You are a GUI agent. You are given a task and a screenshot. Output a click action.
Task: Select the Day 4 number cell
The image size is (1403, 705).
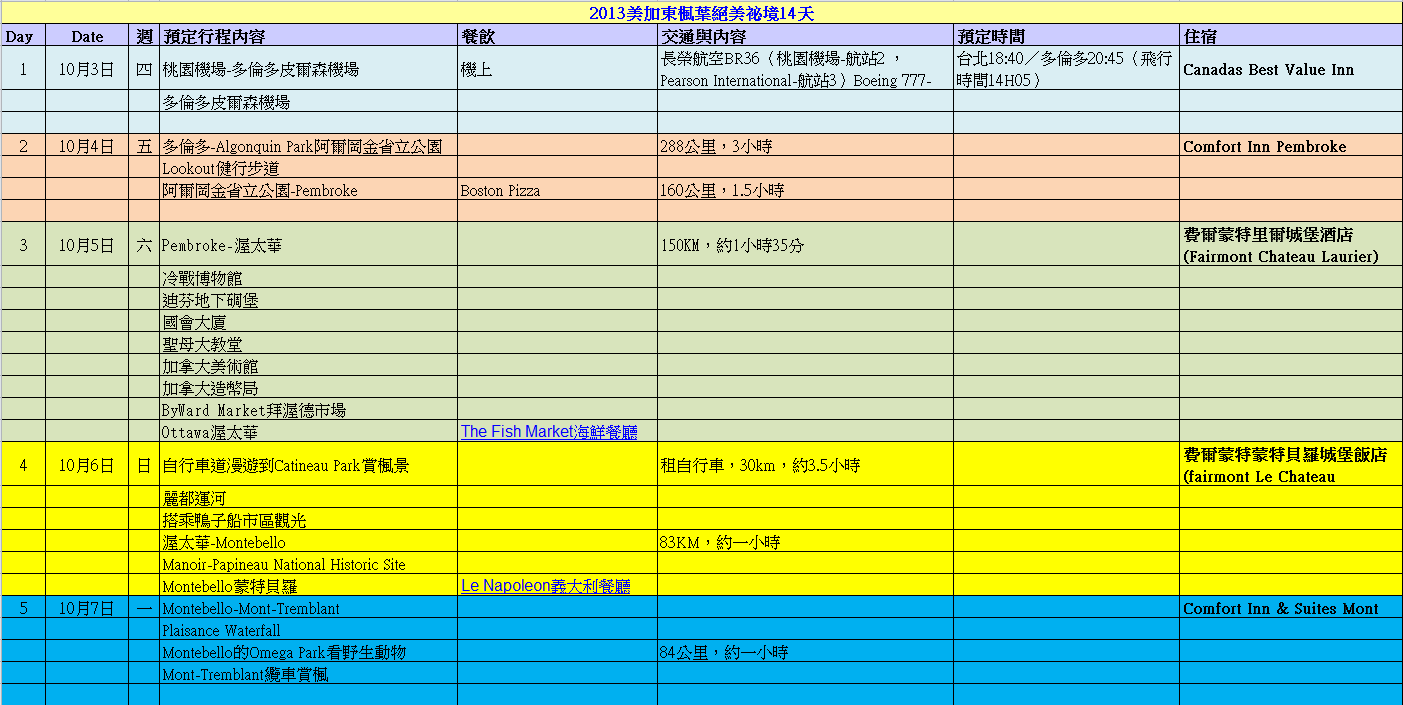pyautogui.click(x=23, y=465)
